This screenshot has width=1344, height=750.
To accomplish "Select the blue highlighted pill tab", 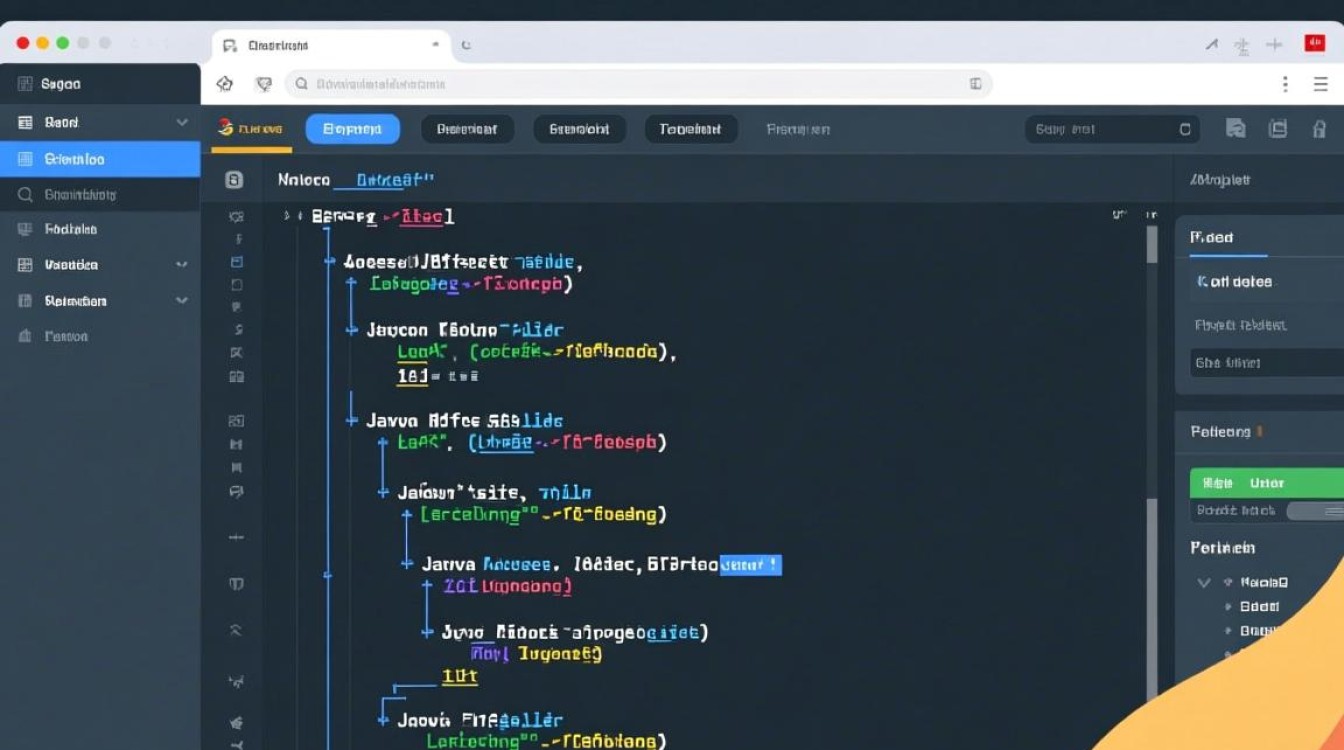I will point(352,129).
